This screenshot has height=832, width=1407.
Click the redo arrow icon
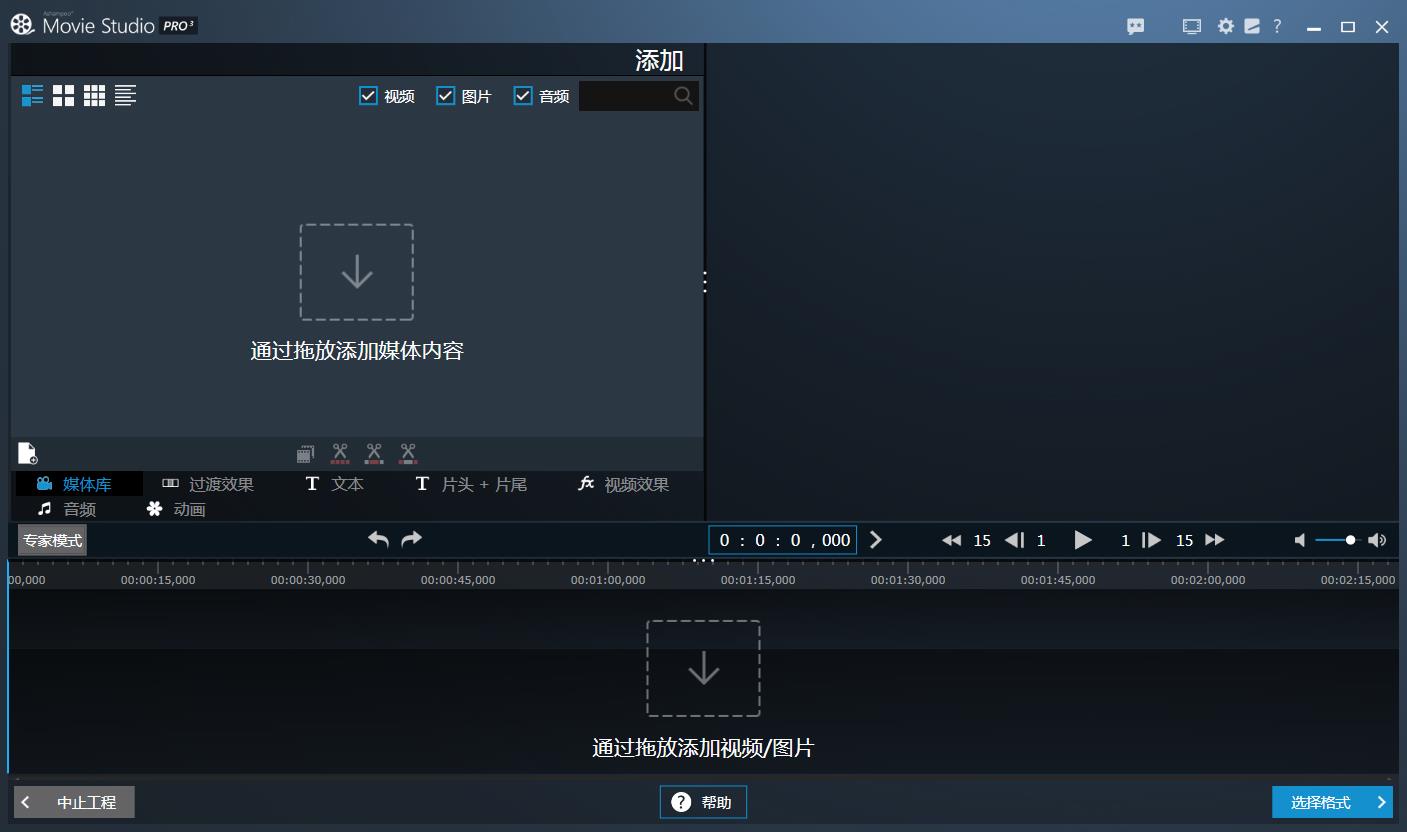(x=411, y=539)
